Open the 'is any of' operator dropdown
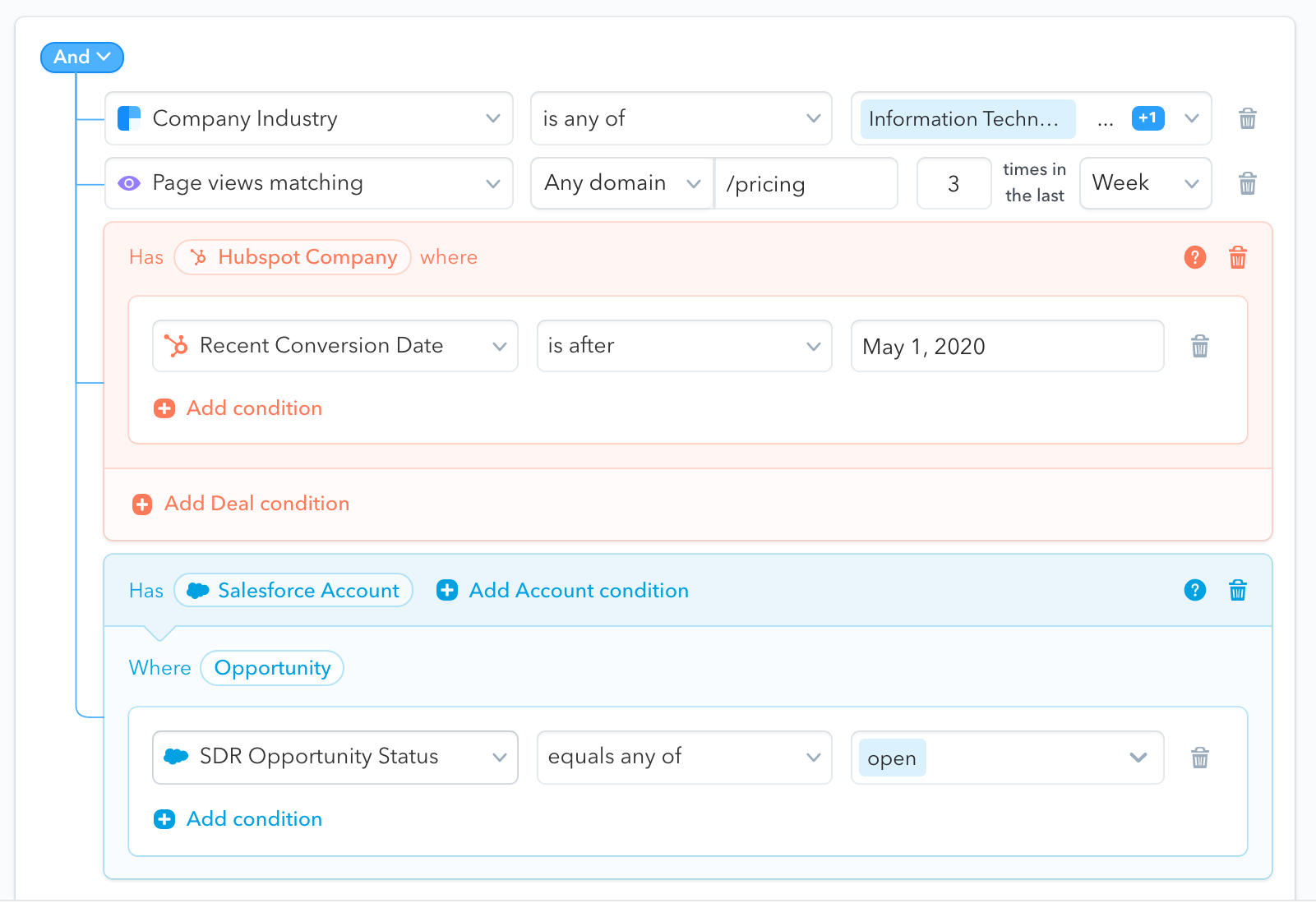Screen dimensions: 1316x903 [681, 118]
